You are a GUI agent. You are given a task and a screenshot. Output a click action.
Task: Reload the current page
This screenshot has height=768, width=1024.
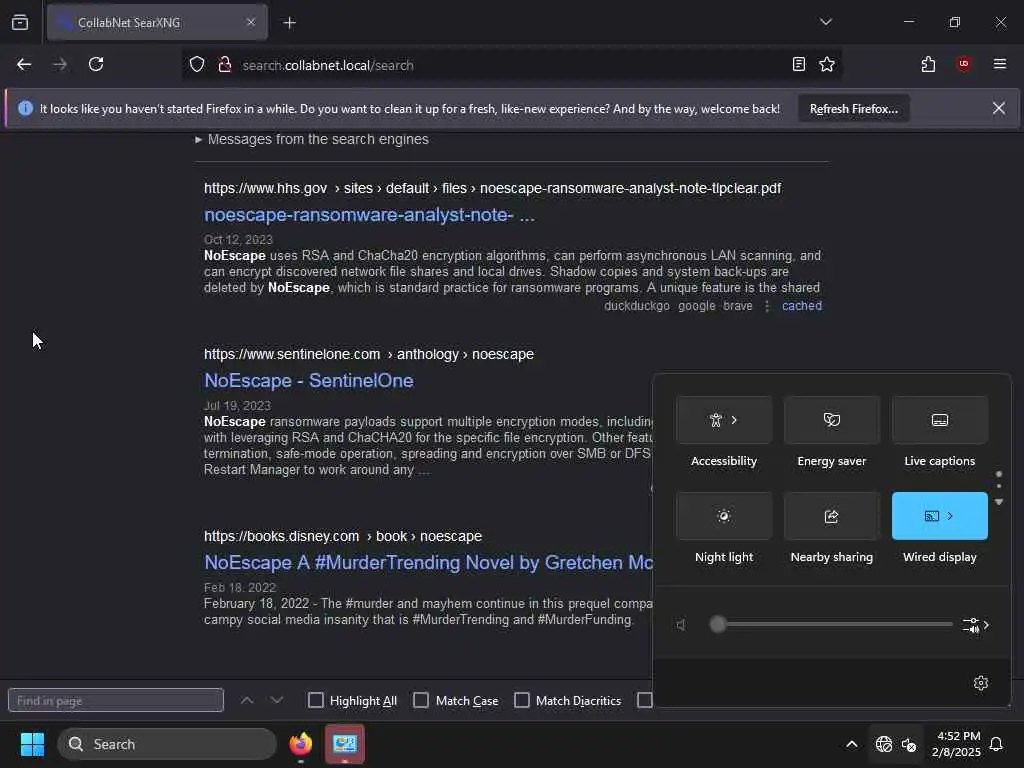coord(96,65)
